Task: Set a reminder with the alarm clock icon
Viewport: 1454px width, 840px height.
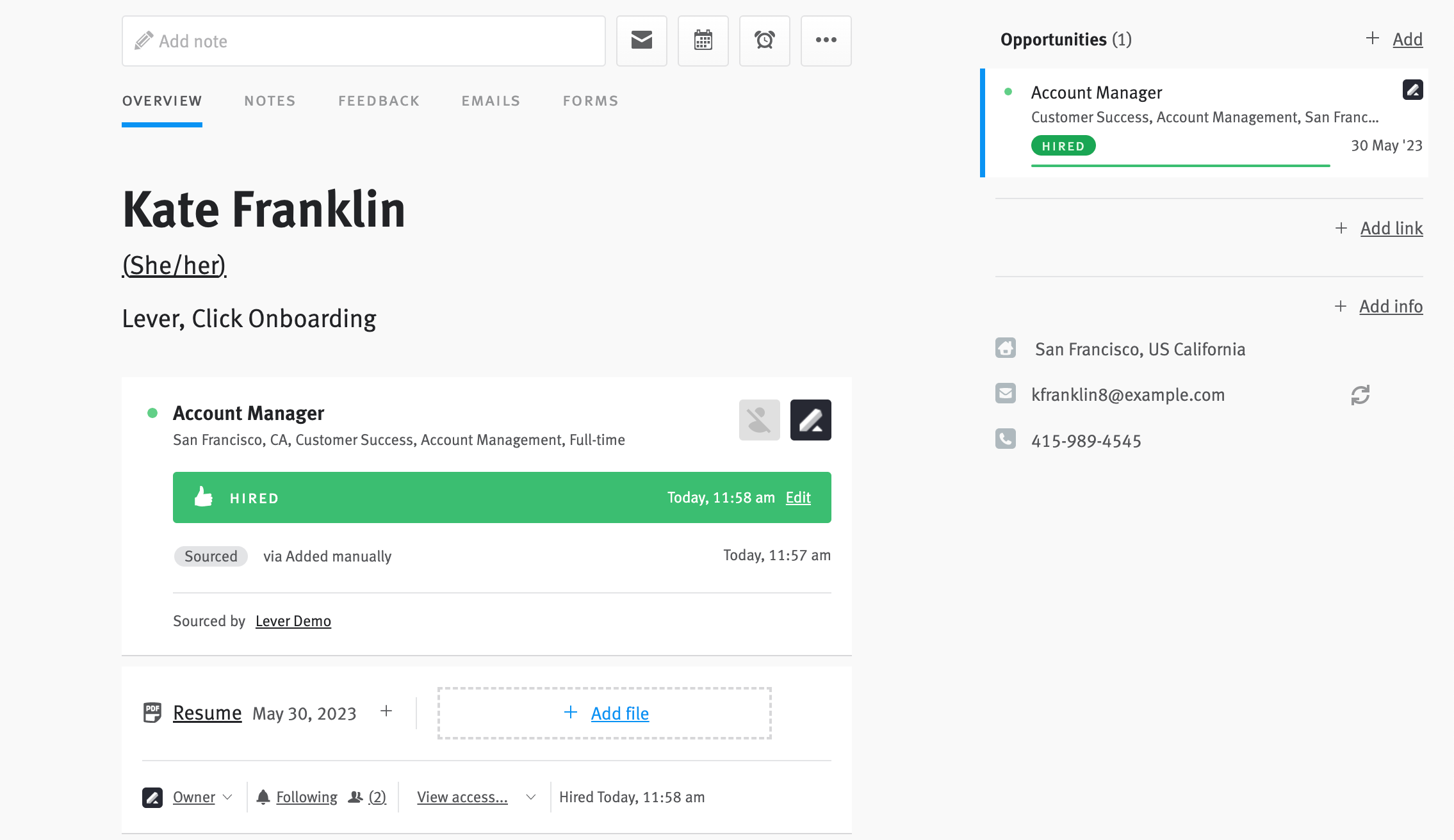Action: coord(764,40)
